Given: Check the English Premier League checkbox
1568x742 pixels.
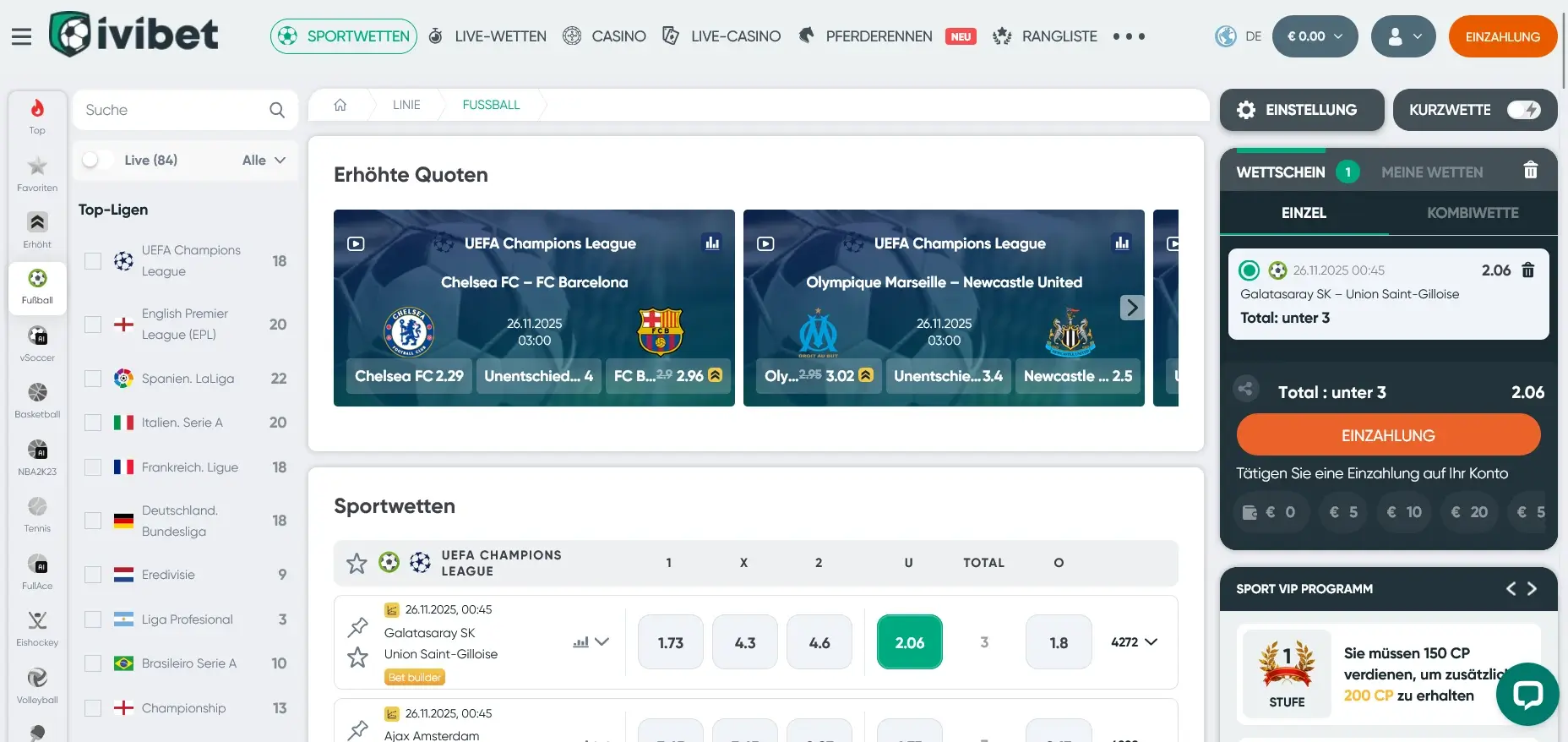Looking at the screenshot, I should pos(93,325).
